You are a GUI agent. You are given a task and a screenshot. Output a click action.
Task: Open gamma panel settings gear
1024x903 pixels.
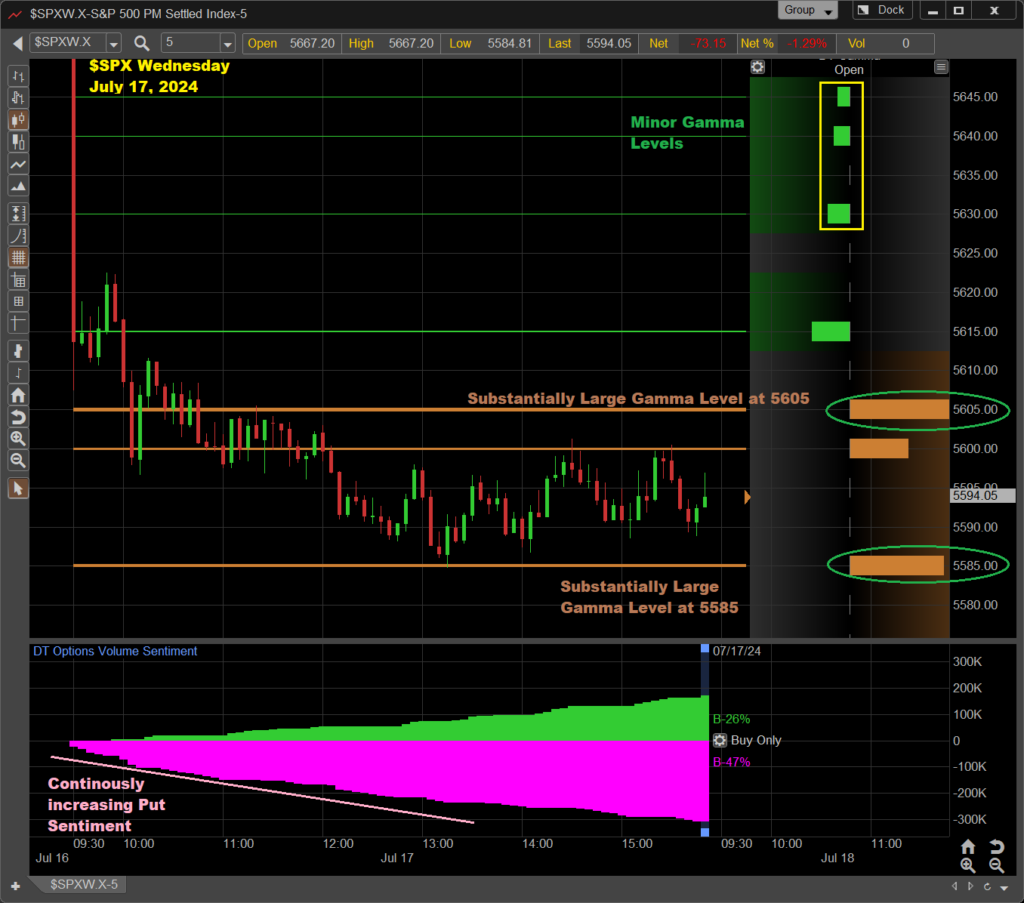click(x=758, y=67)
